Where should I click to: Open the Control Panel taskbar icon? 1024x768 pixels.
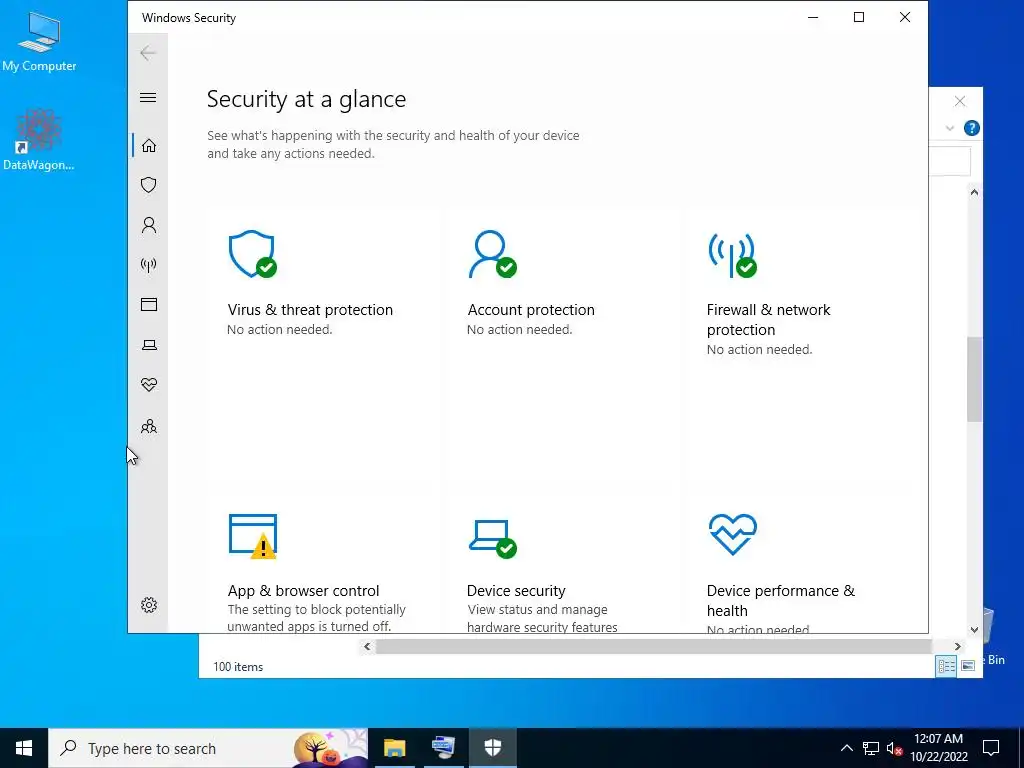pyautogui.click(x=443, y=748)
